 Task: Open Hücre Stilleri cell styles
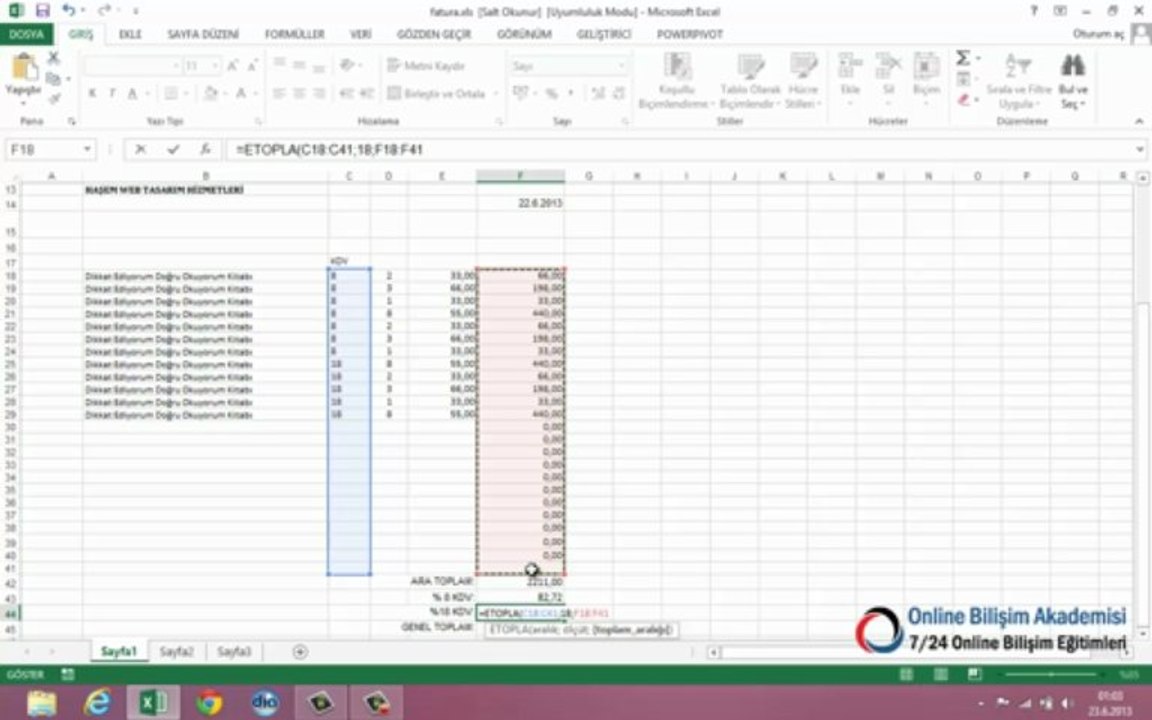802,81
